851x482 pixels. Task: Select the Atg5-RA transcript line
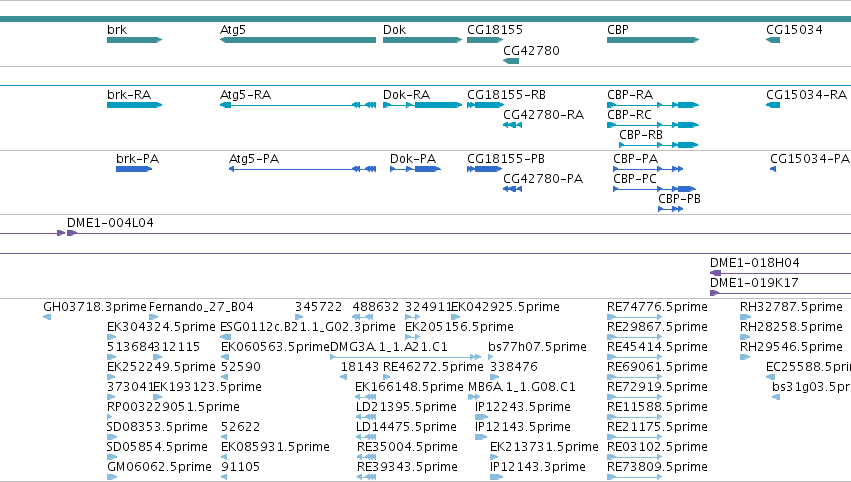pos(298,105)
